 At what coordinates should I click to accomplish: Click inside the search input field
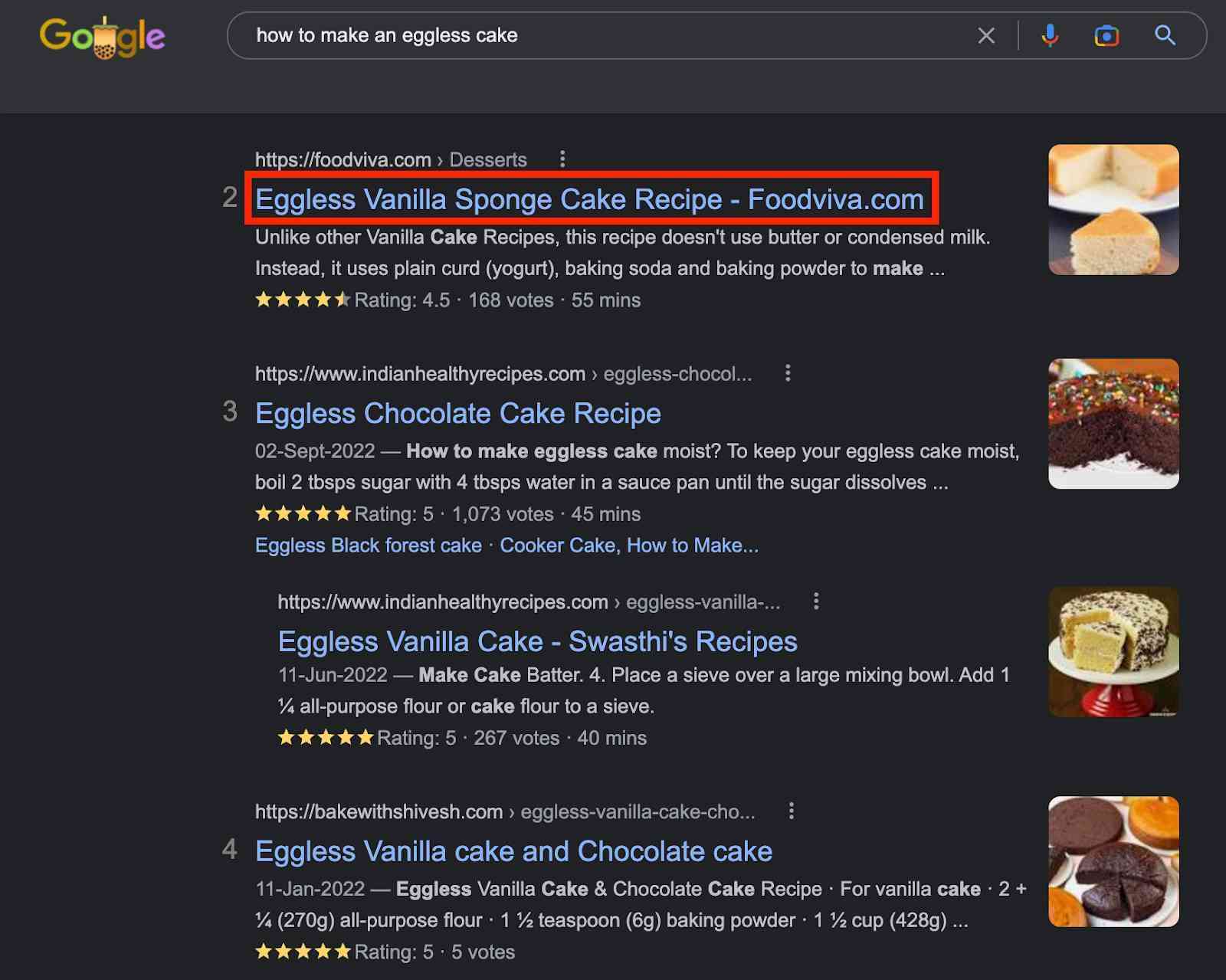pyautogui.click(x=536, y=35)
